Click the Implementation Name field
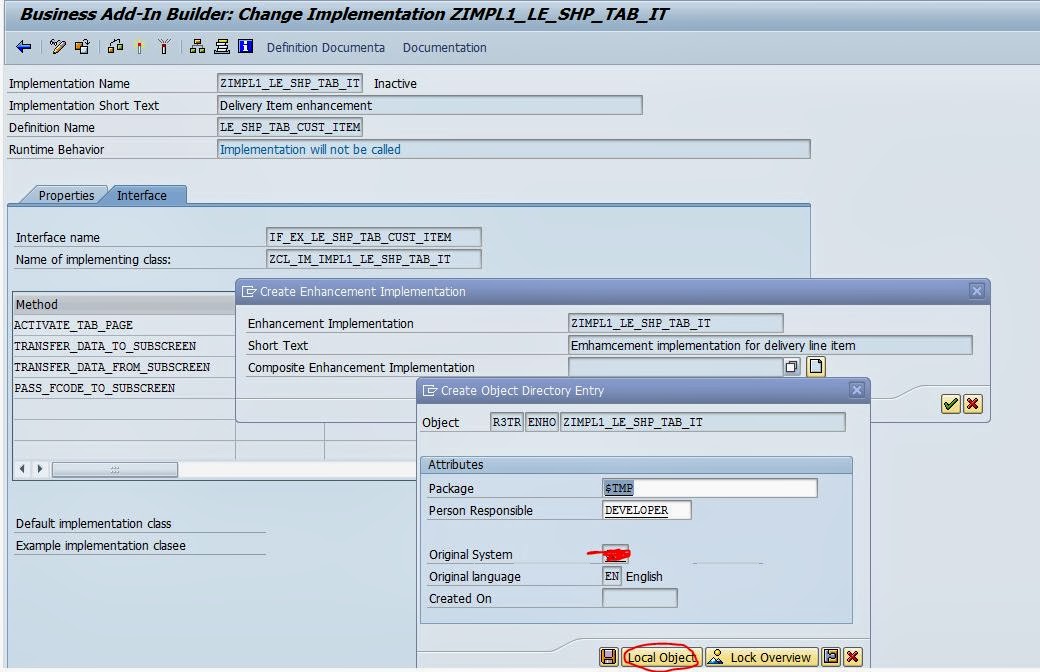 click(x=290, y=83)
